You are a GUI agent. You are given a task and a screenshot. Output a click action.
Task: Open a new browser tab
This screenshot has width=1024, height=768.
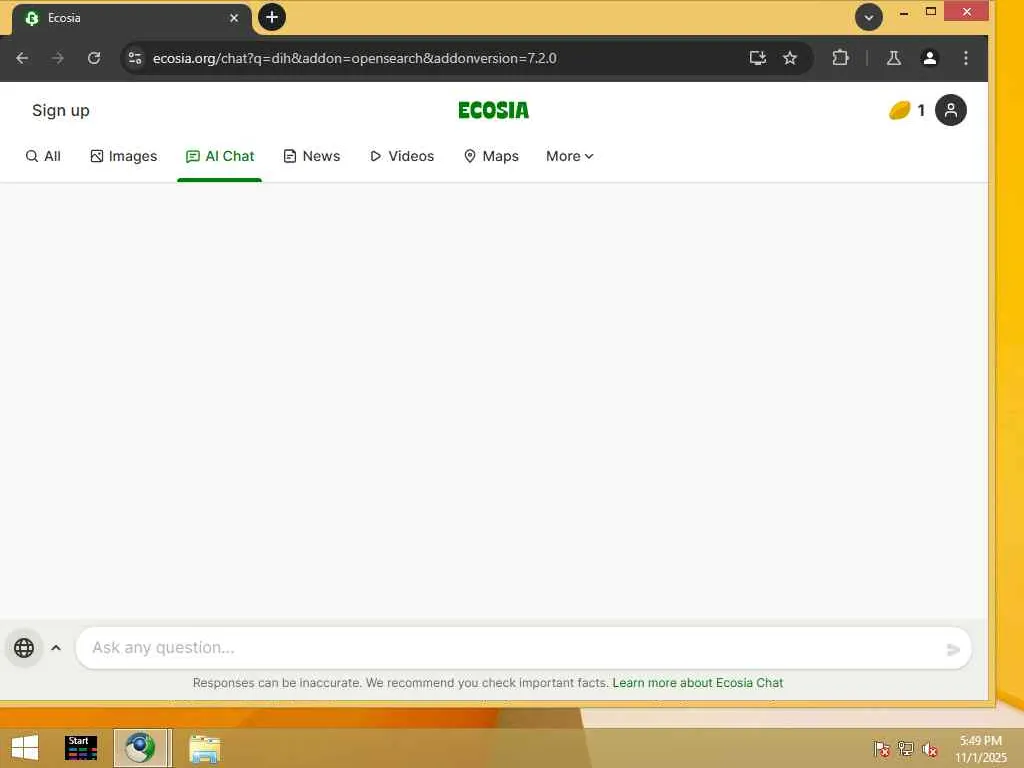point(272,17)
